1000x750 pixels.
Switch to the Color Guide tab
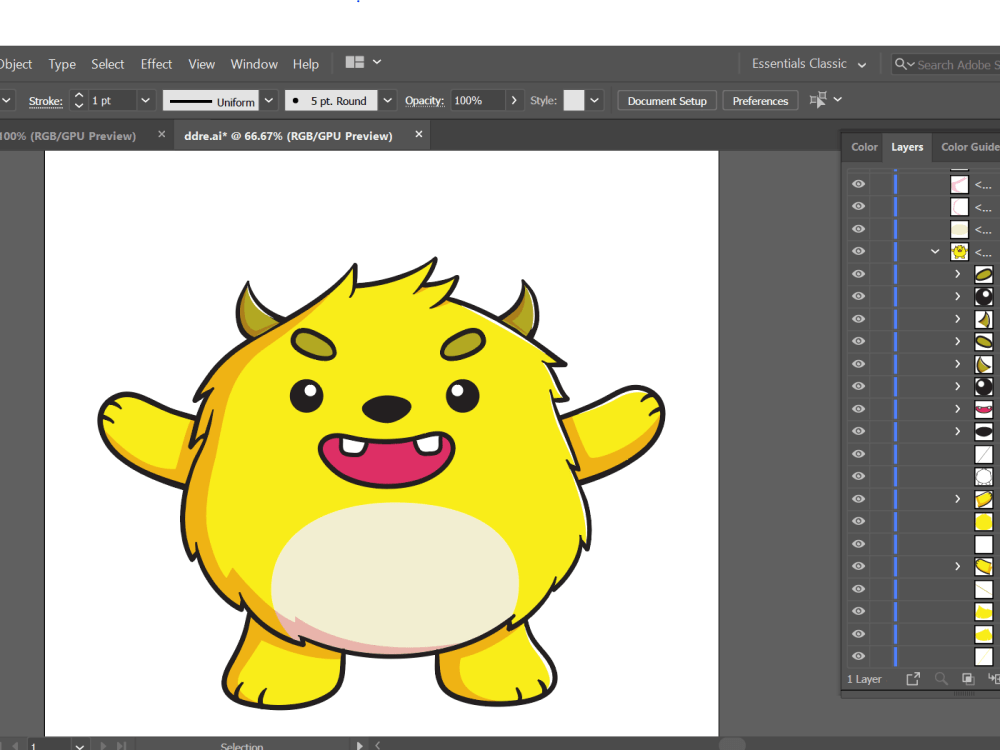pyautogui.click(x=968, y=147)
